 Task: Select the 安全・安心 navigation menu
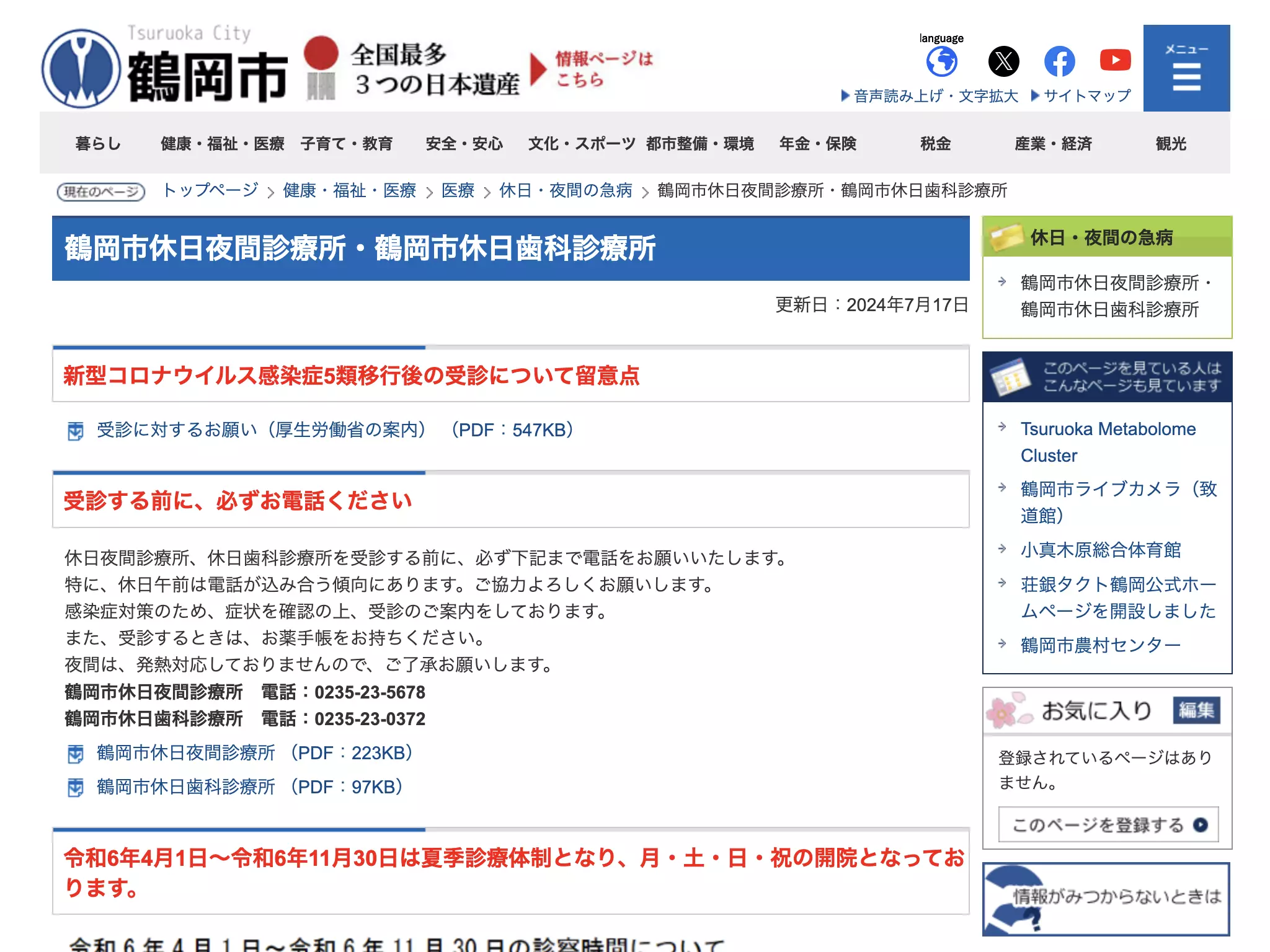pos(464,143)
